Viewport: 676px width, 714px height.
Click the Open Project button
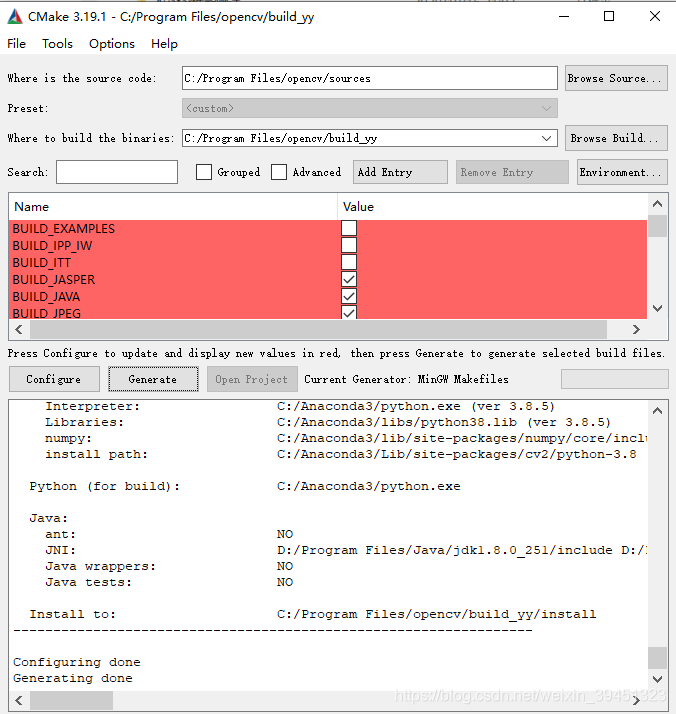click(x=252, y=379)
